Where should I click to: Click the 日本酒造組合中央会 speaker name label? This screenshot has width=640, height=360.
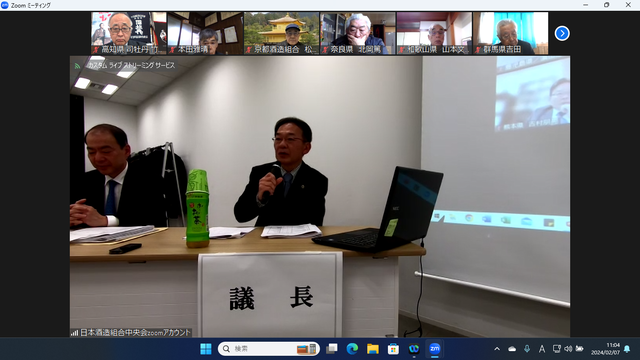pos(135,333)
